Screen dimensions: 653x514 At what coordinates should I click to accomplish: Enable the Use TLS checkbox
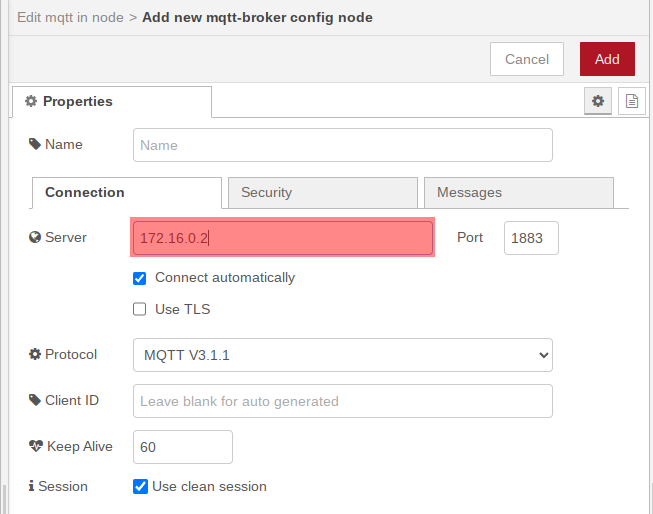pyautogui.click(x=140, y=309)
